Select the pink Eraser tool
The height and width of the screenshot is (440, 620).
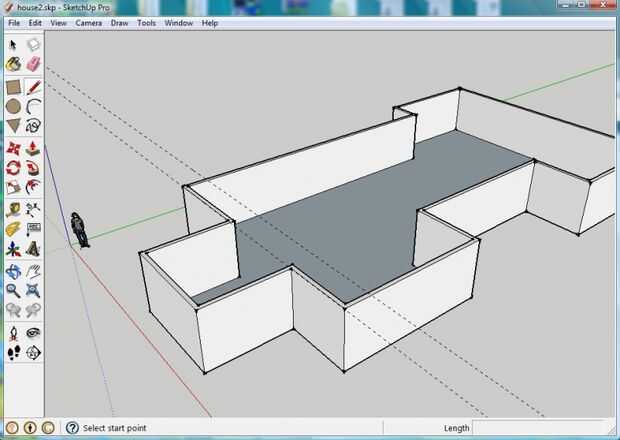pyautogui.click(x=33, y=64)
